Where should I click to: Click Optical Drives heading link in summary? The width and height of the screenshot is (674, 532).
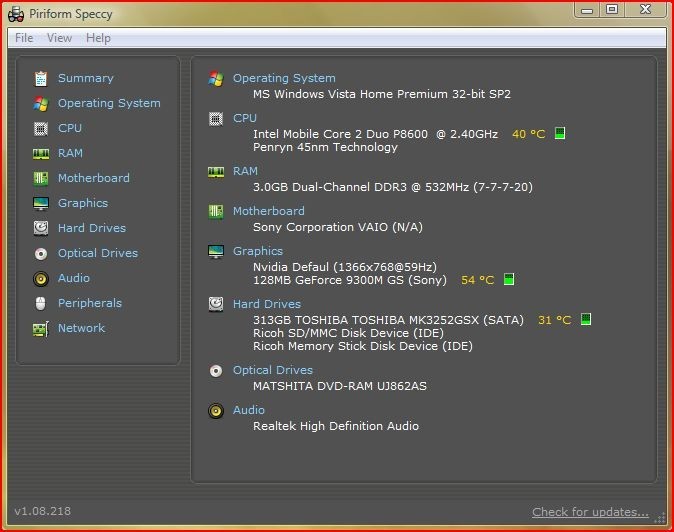[x=273, y=370]
